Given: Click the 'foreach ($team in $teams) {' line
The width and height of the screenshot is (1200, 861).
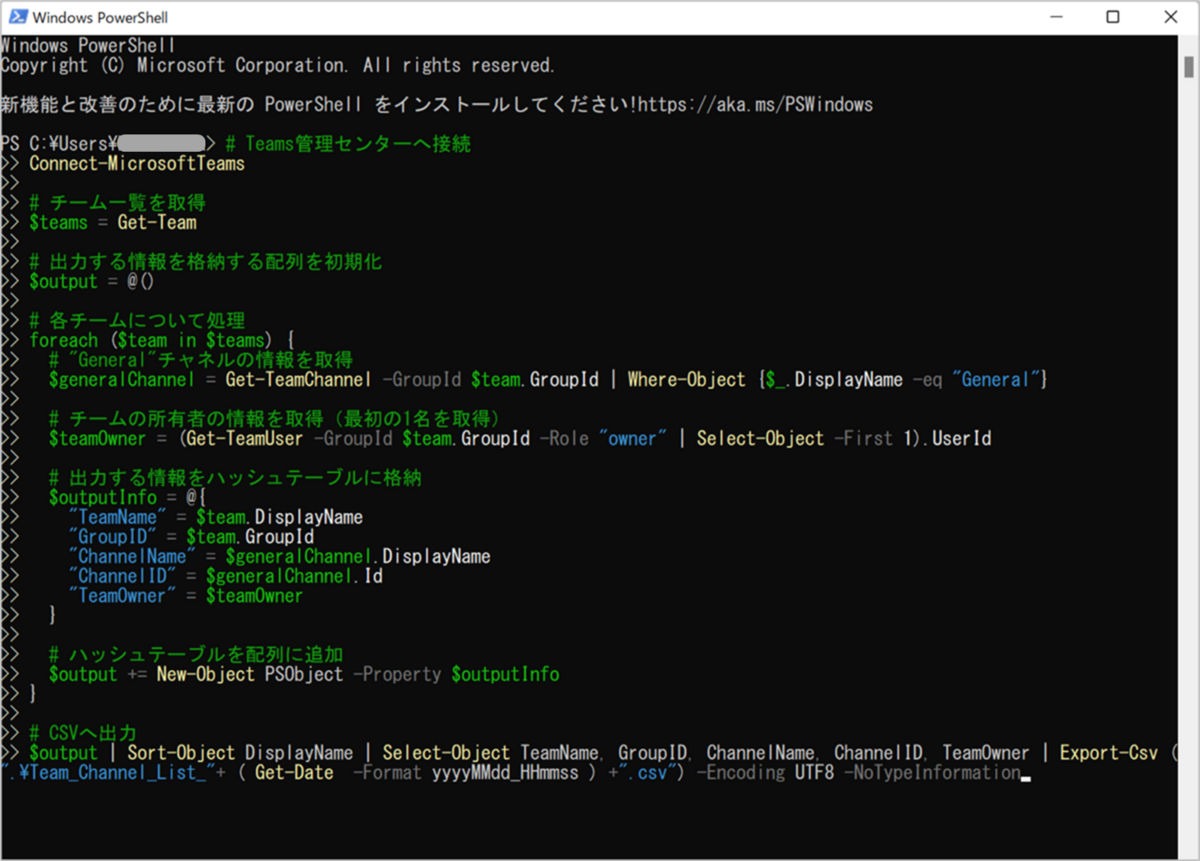Looking at the screenshot, I should (x=162, y=340).
